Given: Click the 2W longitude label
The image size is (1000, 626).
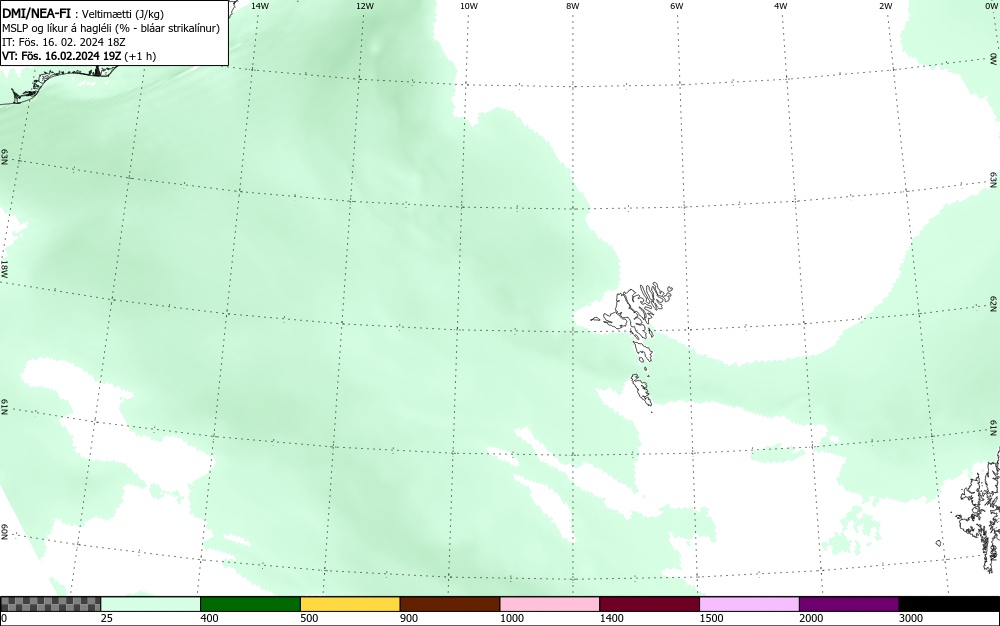Looking at the screenshot, I should coord(885,6).
